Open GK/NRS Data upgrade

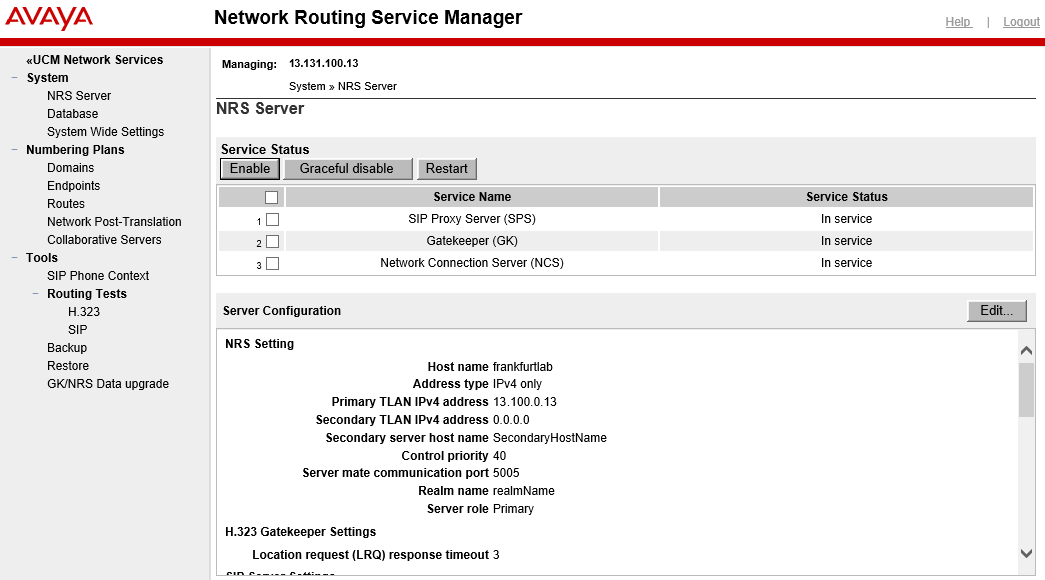click(108, 383)
